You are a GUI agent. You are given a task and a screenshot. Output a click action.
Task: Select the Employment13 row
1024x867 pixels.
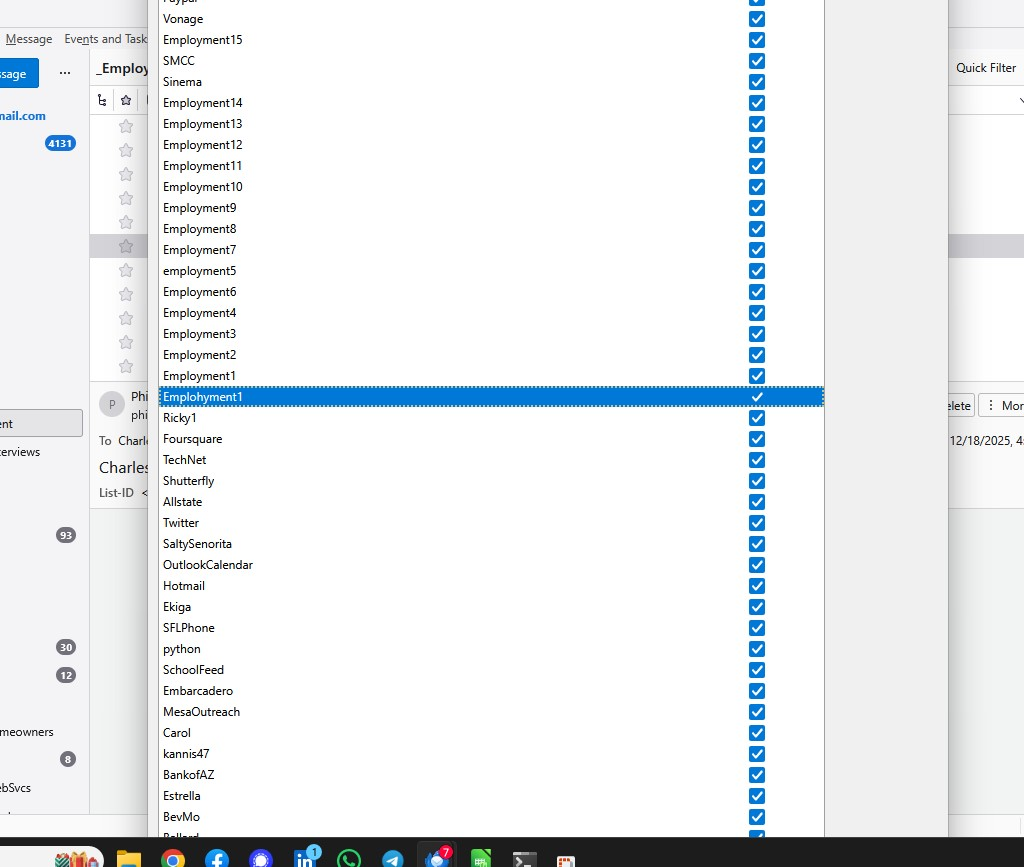coord(491,124)
